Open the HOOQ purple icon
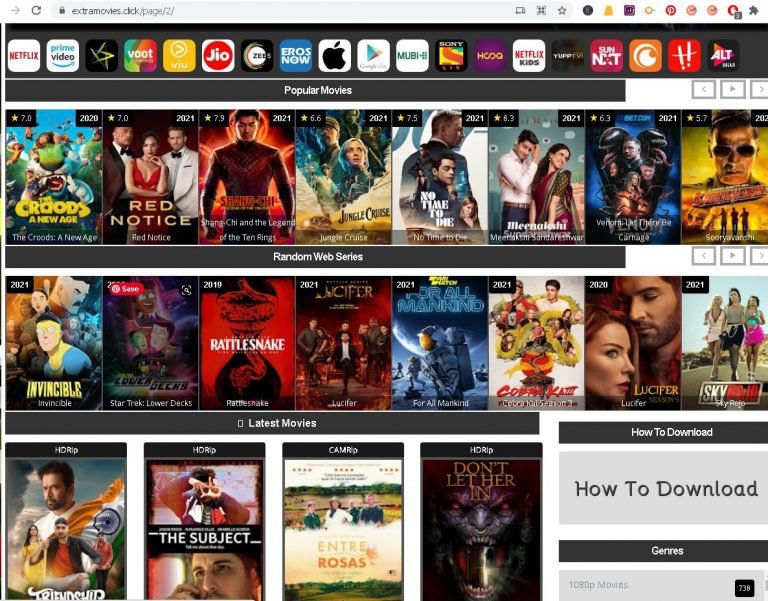This screenshot has height=601, width=768. click(490, 56)
